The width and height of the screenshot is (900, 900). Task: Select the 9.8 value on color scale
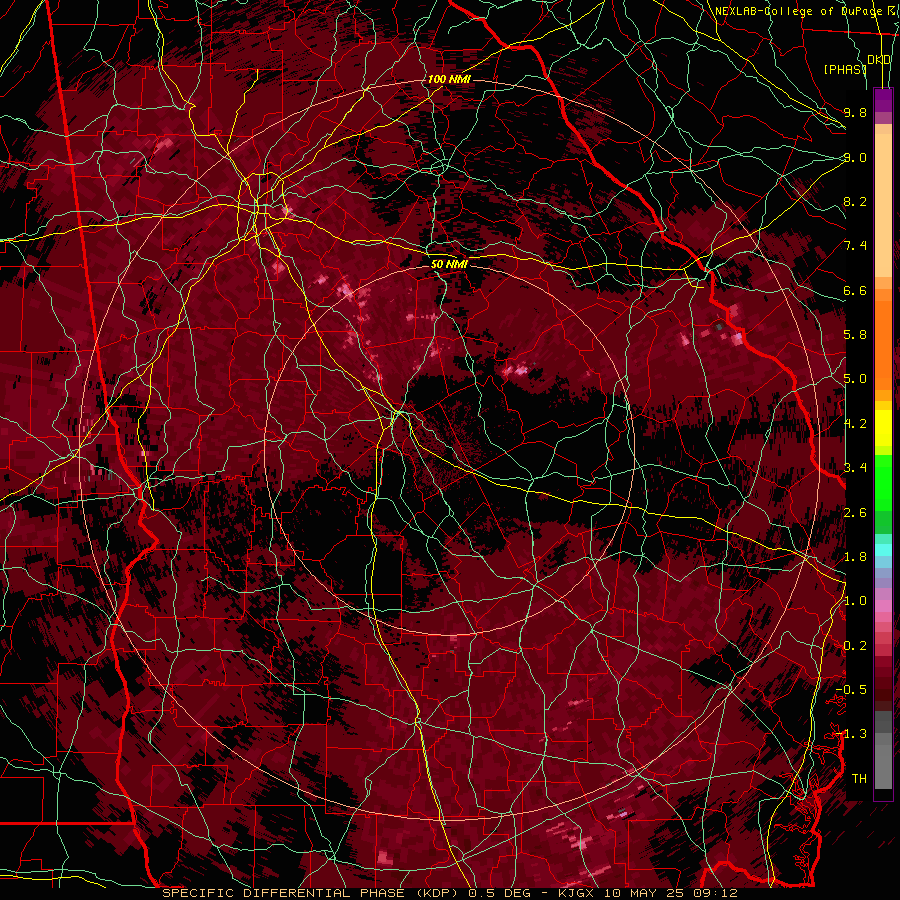[855, 112]
